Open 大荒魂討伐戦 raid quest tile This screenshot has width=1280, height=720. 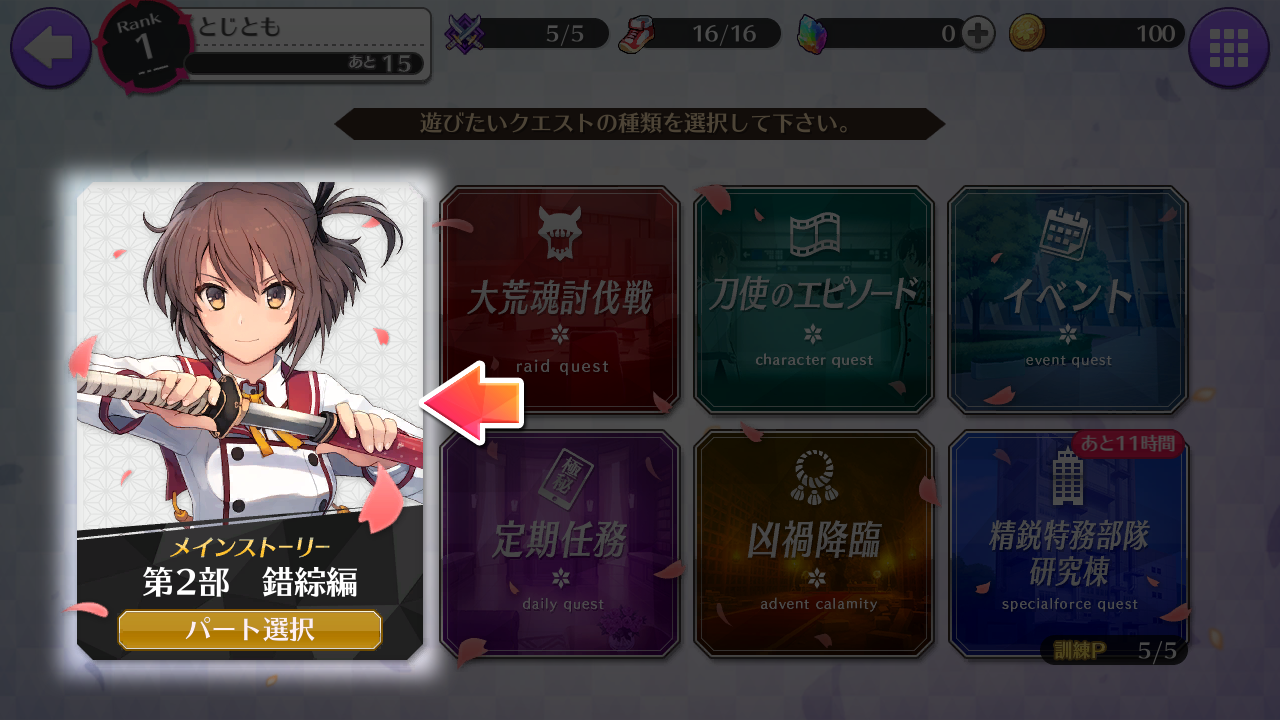click(x=560, y=299)
